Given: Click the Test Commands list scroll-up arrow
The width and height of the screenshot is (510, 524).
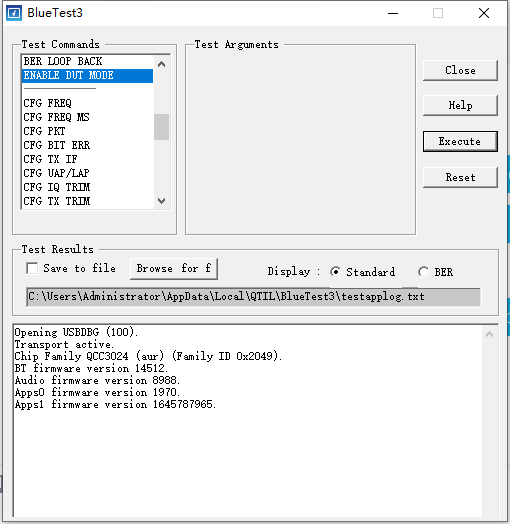Looking at the screenshot, I should (x=161, y=64).
